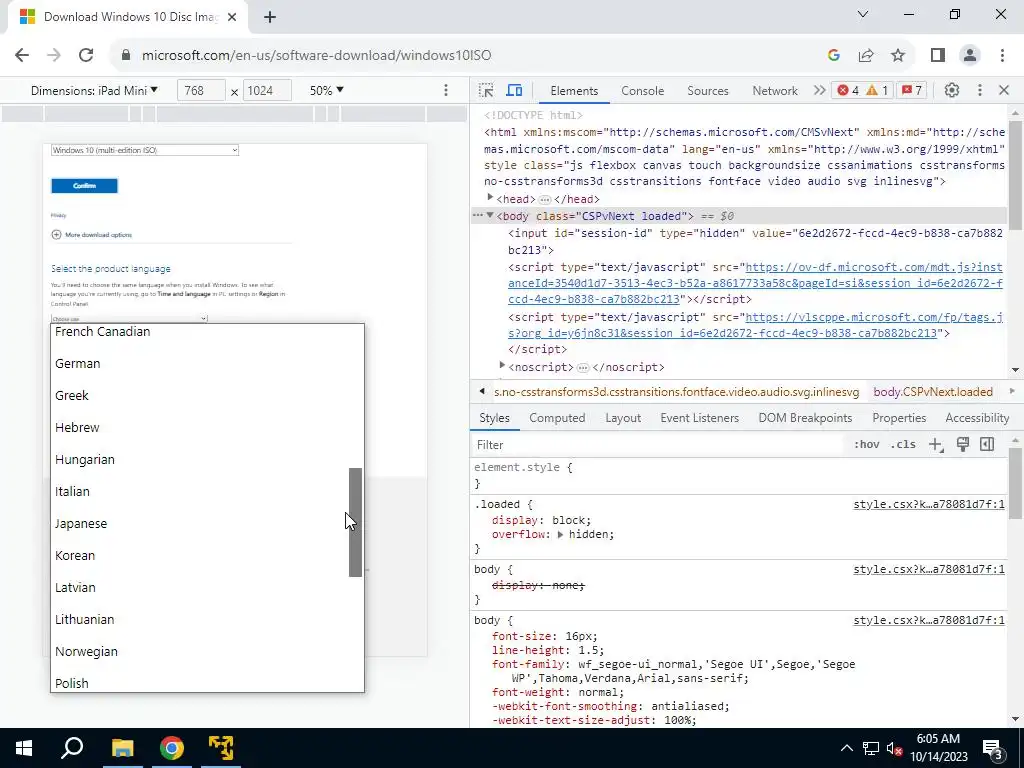Image resolution: width=1024 pixels, height=768 pixels.
Task: Toggle the device toolbar icon
Action: pyautogui.click(x=515, y=91)
